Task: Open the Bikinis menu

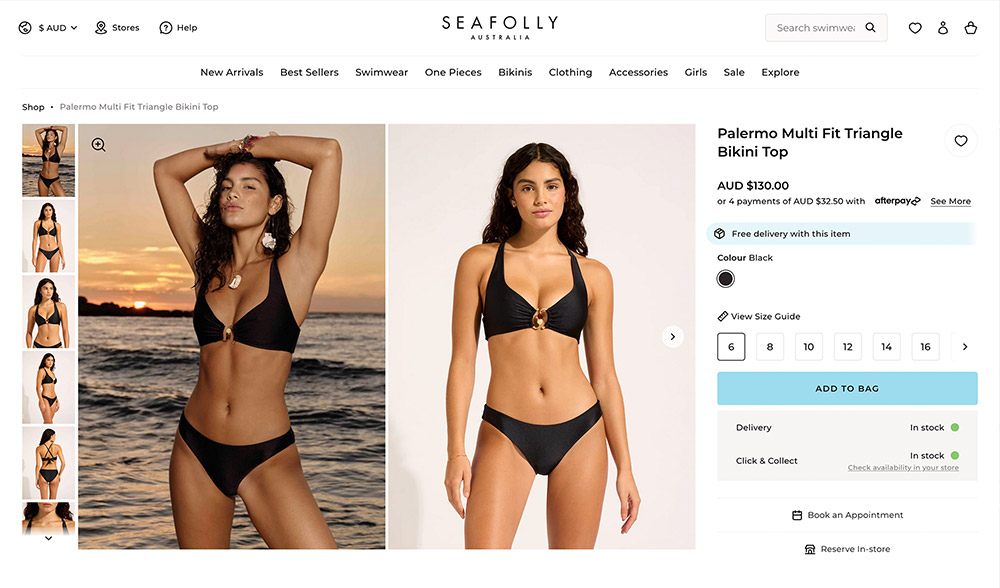Action: 515,72
